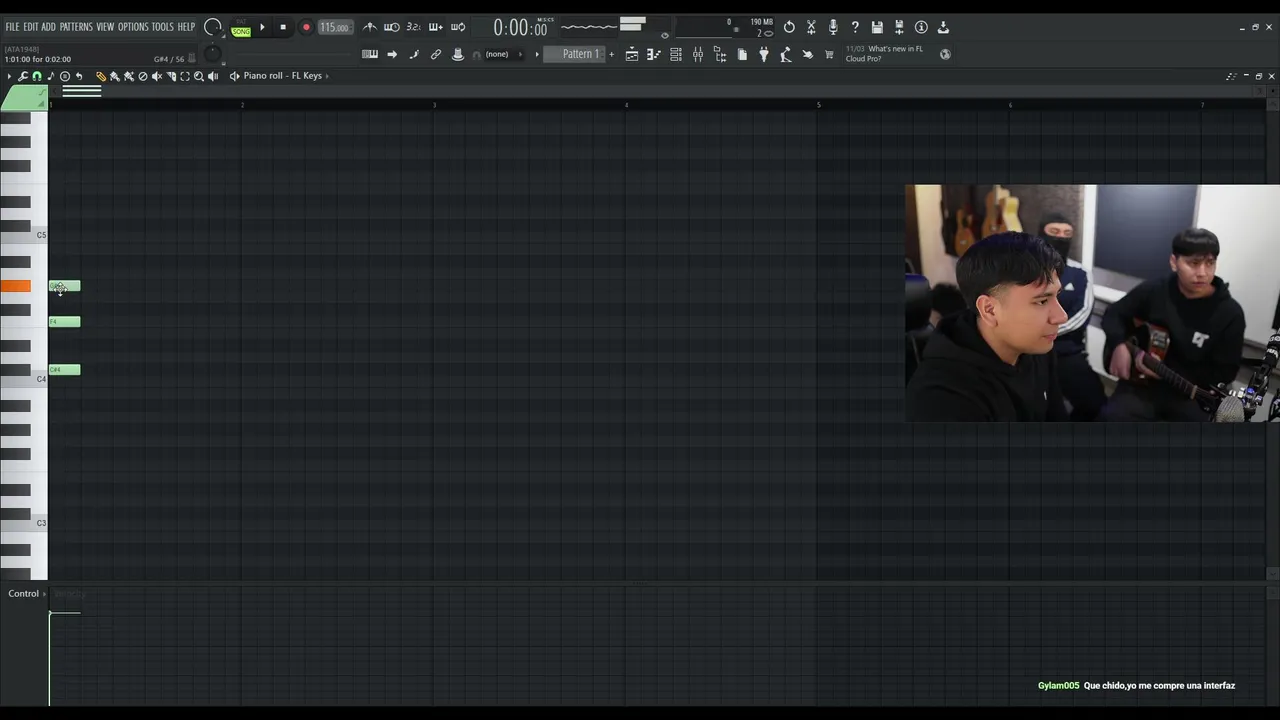Open the HELP menu
This screenshot has width=1280, height=720.
186,27
